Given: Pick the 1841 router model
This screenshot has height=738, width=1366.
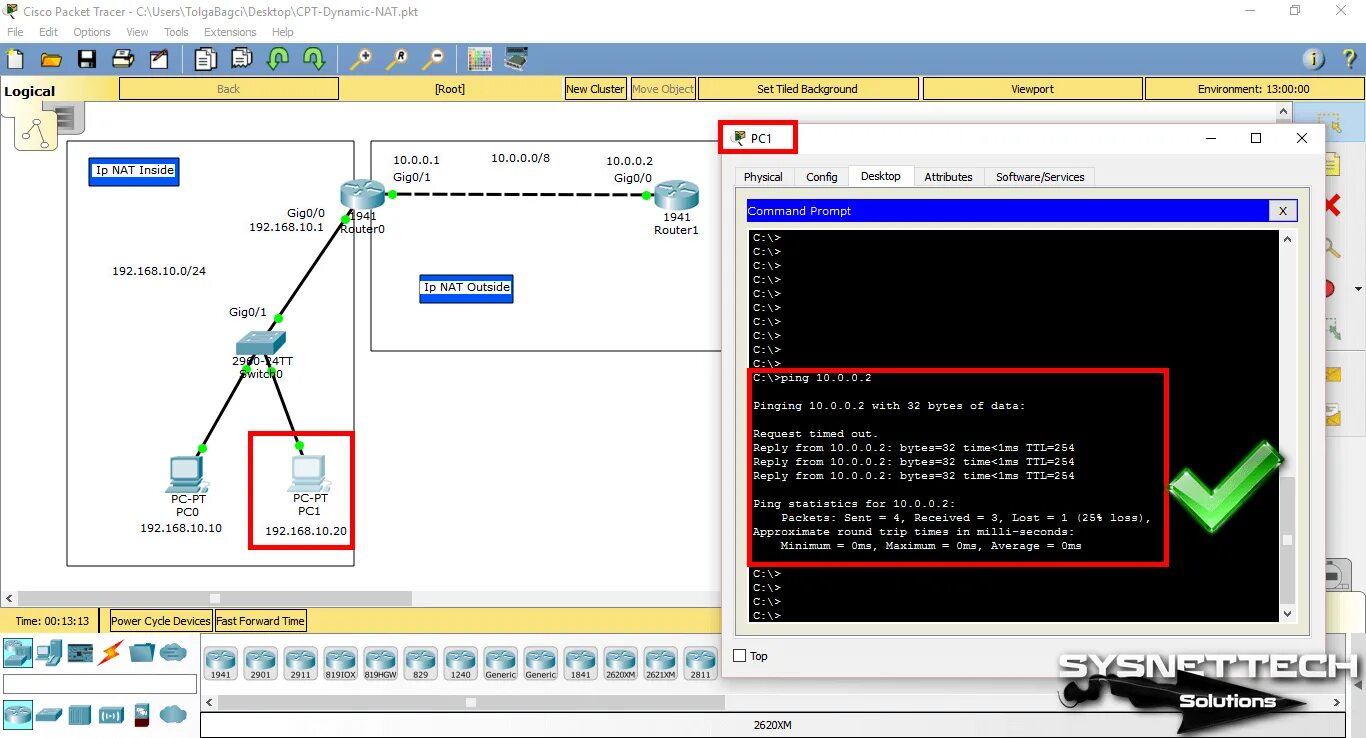Looking at the screenshot, I should [580, 664].
